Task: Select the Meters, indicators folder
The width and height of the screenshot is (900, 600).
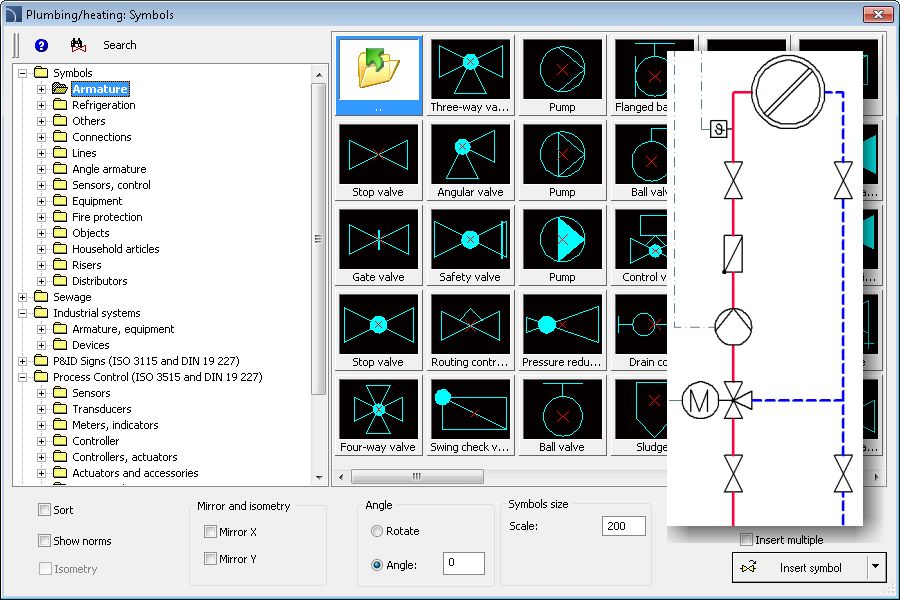Action: 115,425
